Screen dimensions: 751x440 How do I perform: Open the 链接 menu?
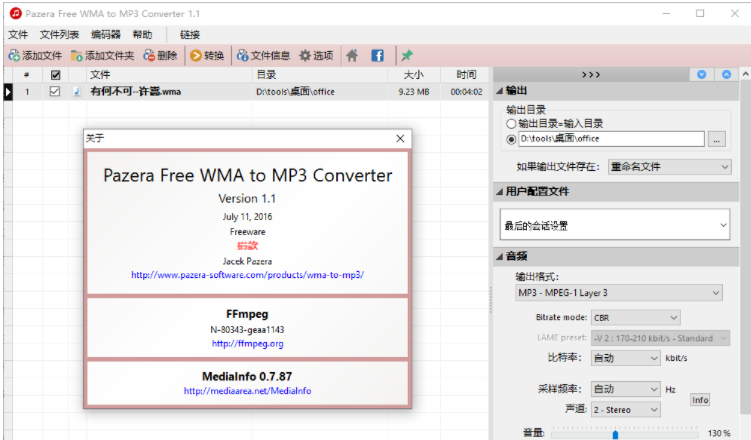[x=190, y=34]
